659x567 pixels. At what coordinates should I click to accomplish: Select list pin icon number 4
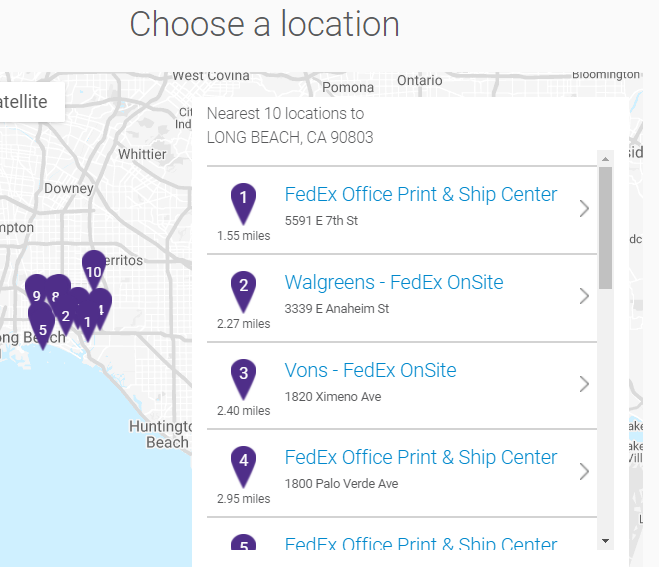coord(243,467)
